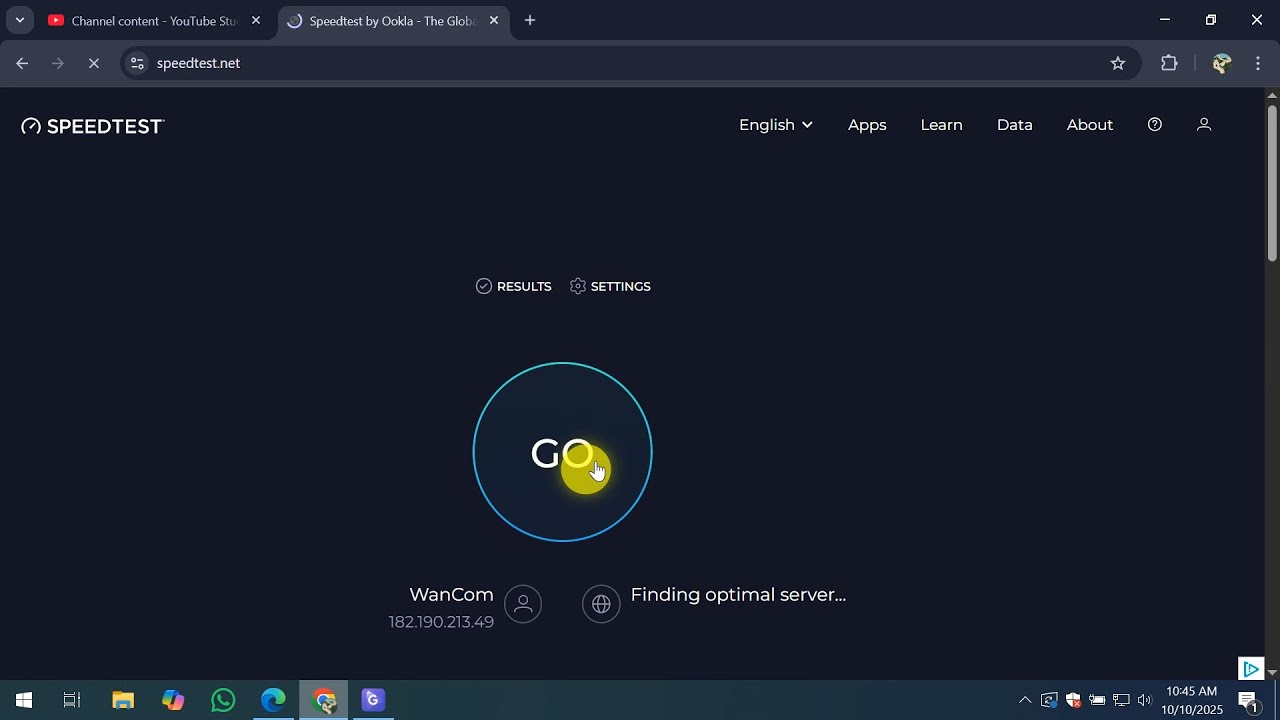The height and width of the screenshot is (720, 1280).
Task: Open Task View on the taskbar
Action: (x=72, y=700)
